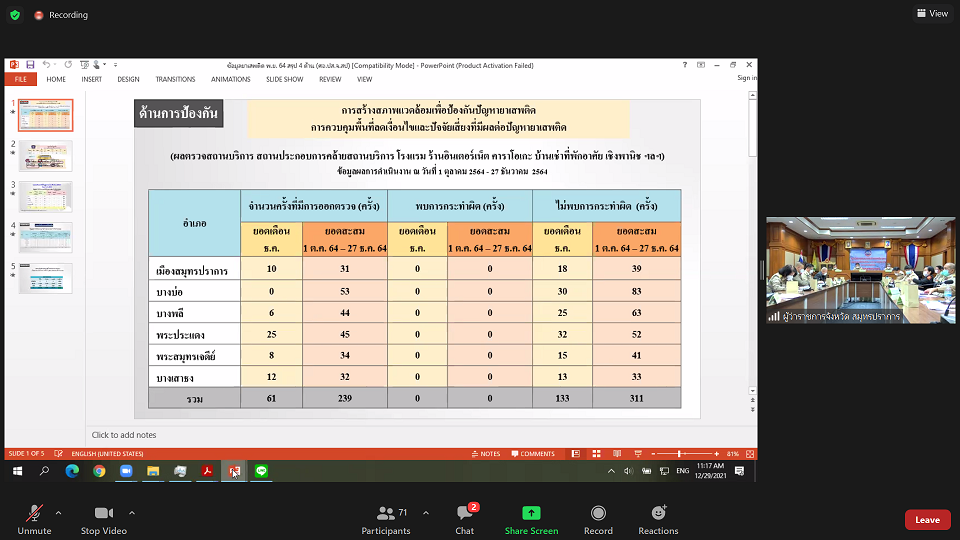Expand video options arrow next to Stop Video
This screenshot has width=960, height=540.
pyautogui.click(x=132, y=513)
